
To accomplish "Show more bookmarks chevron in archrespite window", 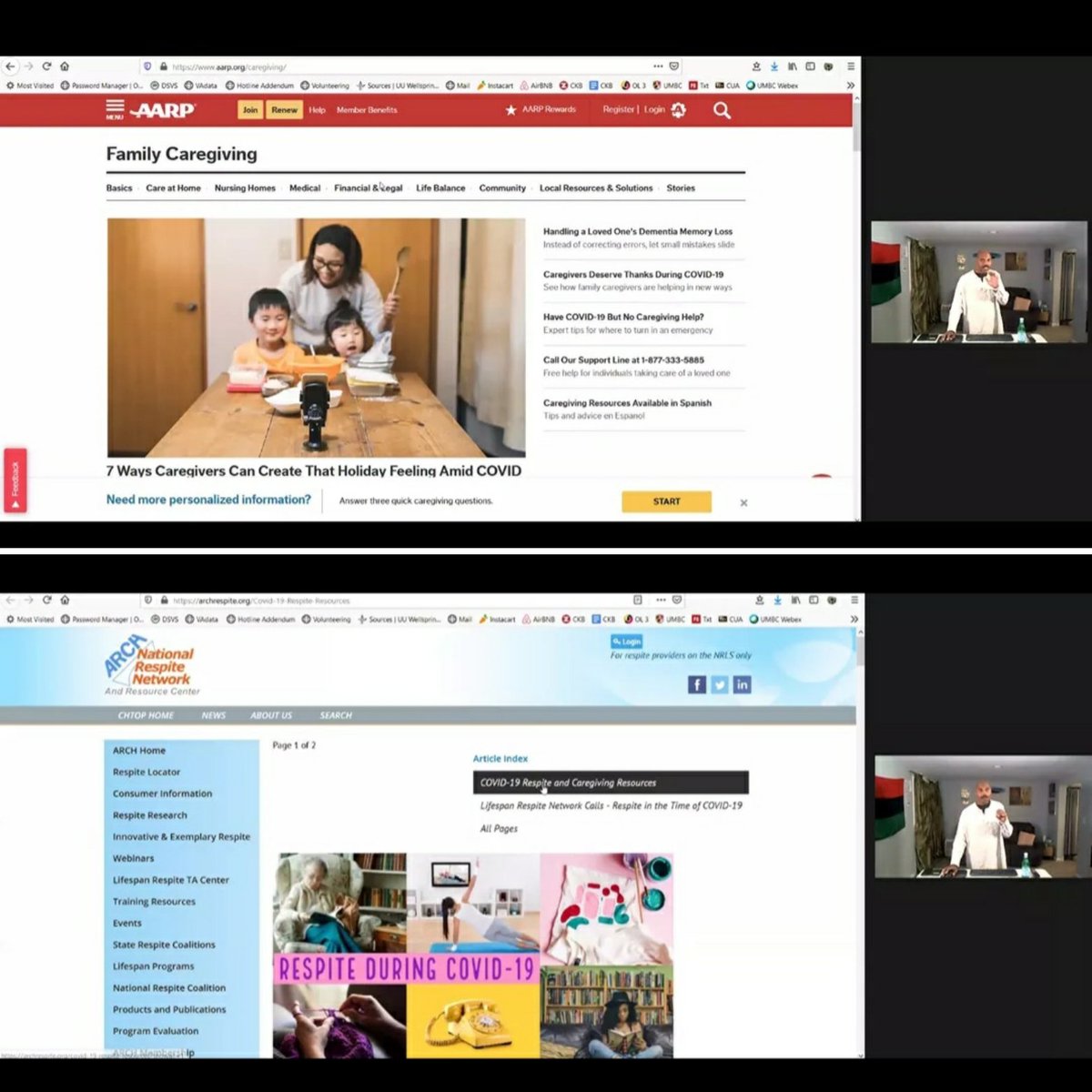I will click(x=853, y=619).
